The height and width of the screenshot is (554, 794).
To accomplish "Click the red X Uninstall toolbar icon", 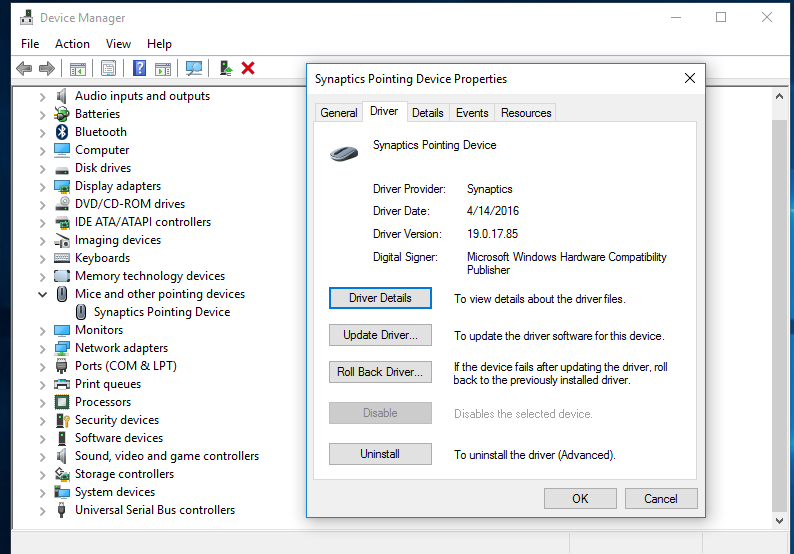I will pyautogui.click(x=248, y=68).
